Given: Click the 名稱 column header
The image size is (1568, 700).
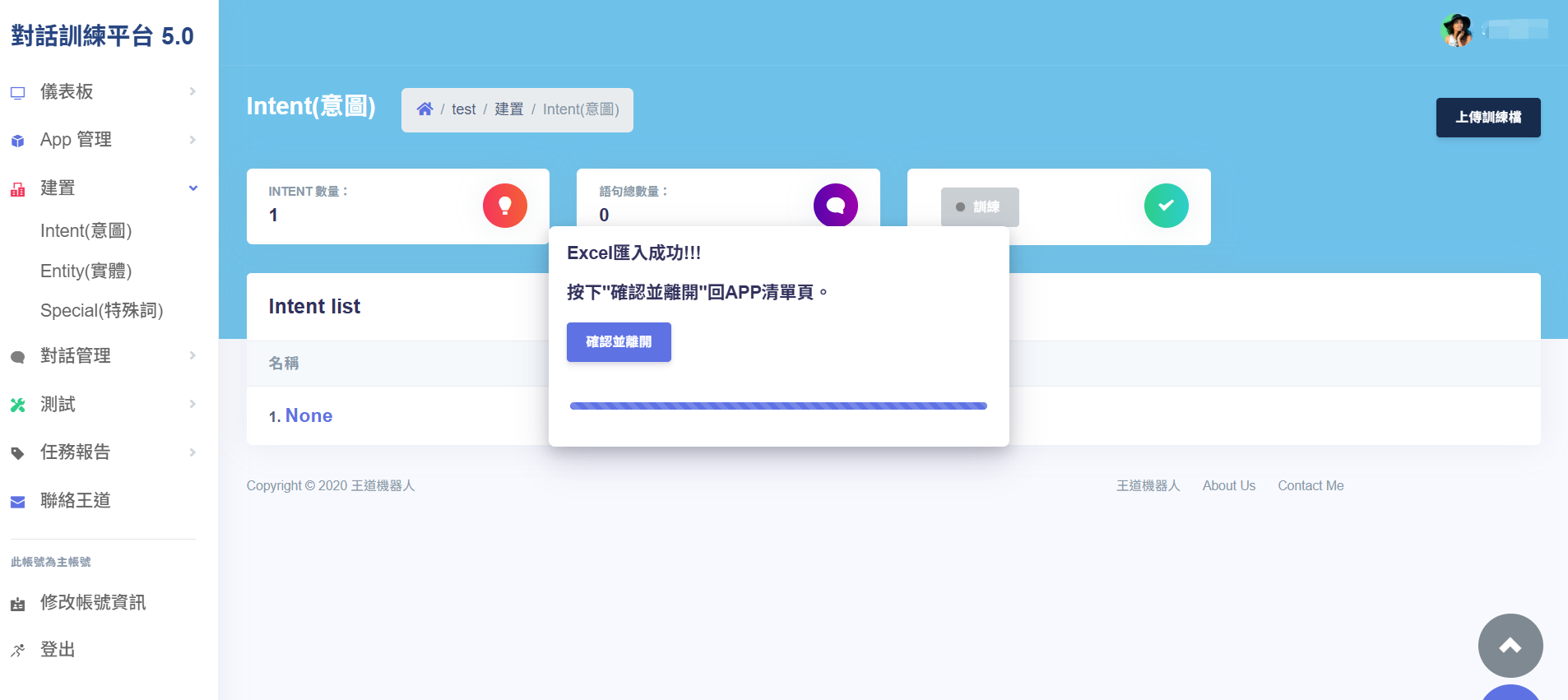Looking at the screenshot, I should coord(284,364).
